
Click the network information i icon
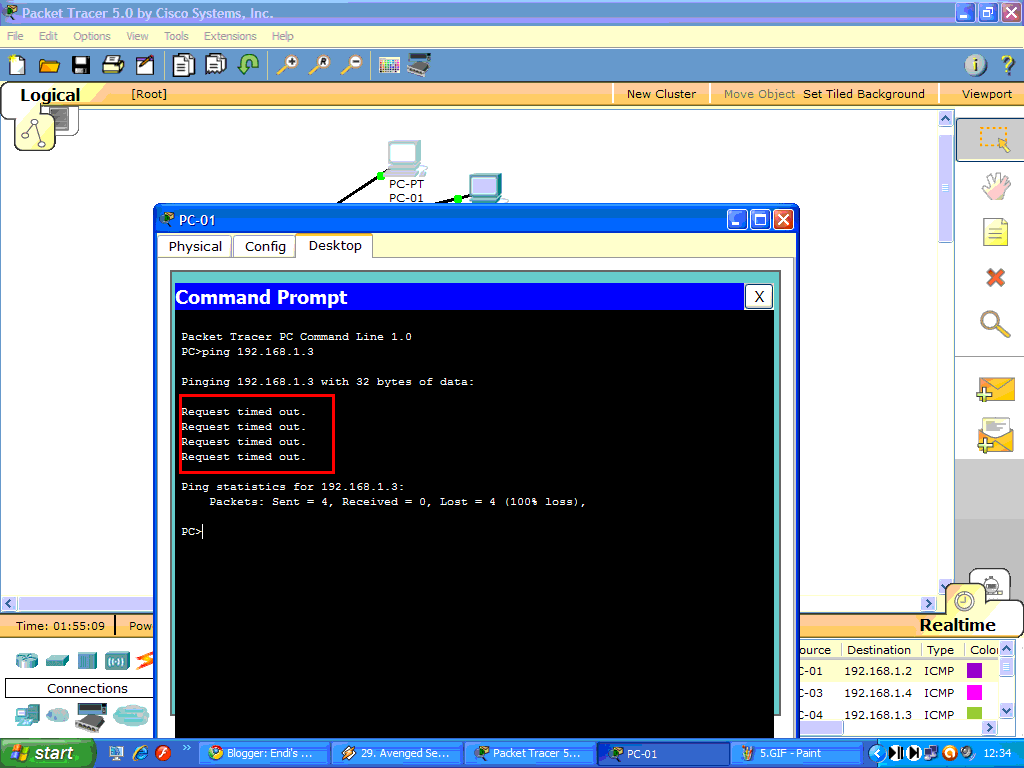pyautogui.click(x=975, y=65)
